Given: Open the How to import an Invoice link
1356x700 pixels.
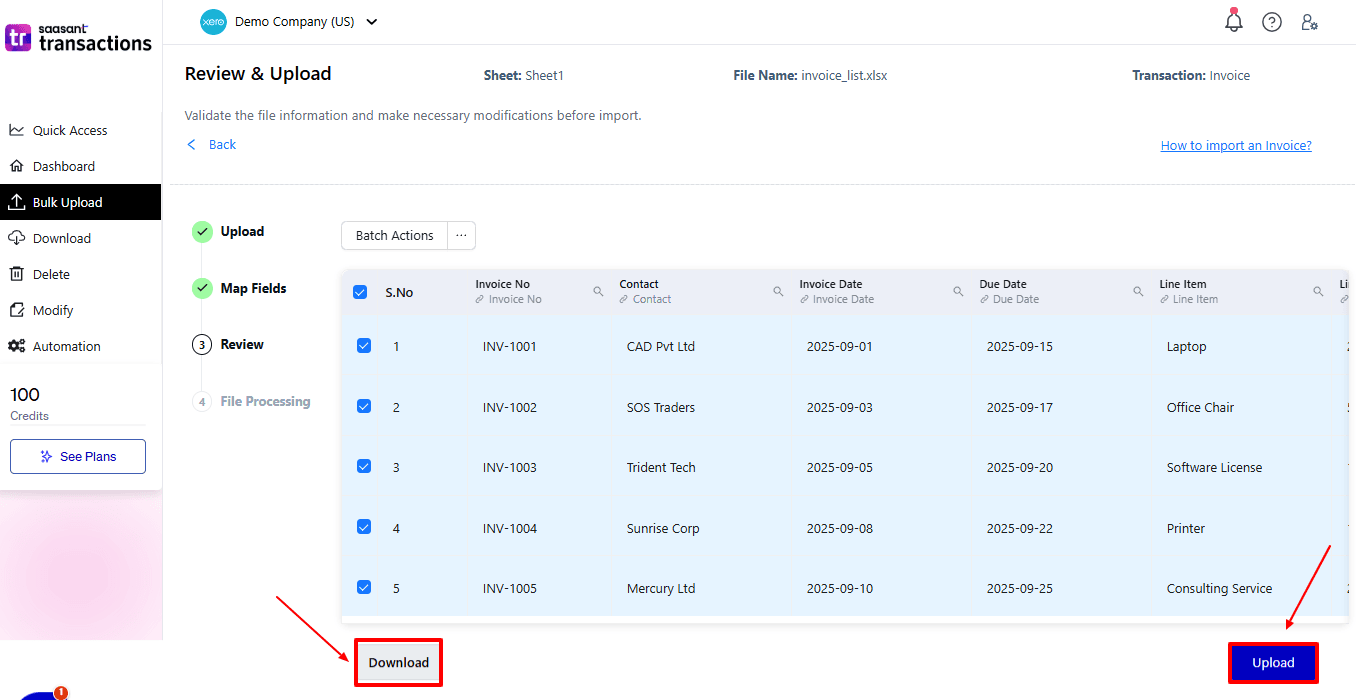Looking at the screenshot, I should [x=1235, y=145].
